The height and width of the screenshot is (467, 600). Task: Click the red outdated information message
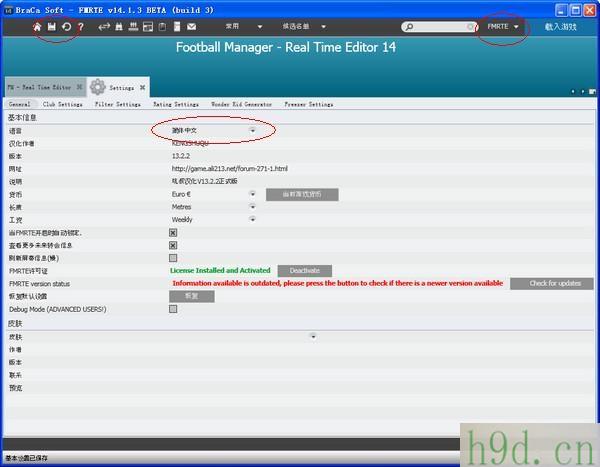click(338, 283)
